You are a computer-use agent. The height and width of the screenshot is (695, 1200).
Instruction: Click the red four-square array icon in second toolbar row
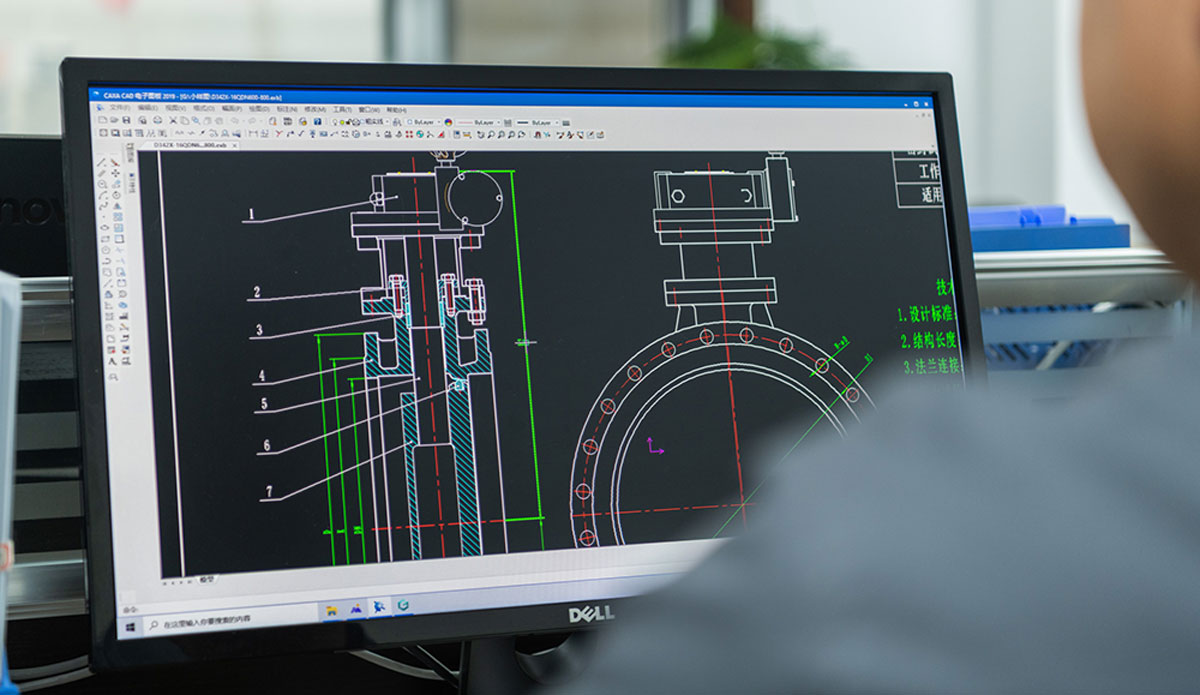pos(409,134)
